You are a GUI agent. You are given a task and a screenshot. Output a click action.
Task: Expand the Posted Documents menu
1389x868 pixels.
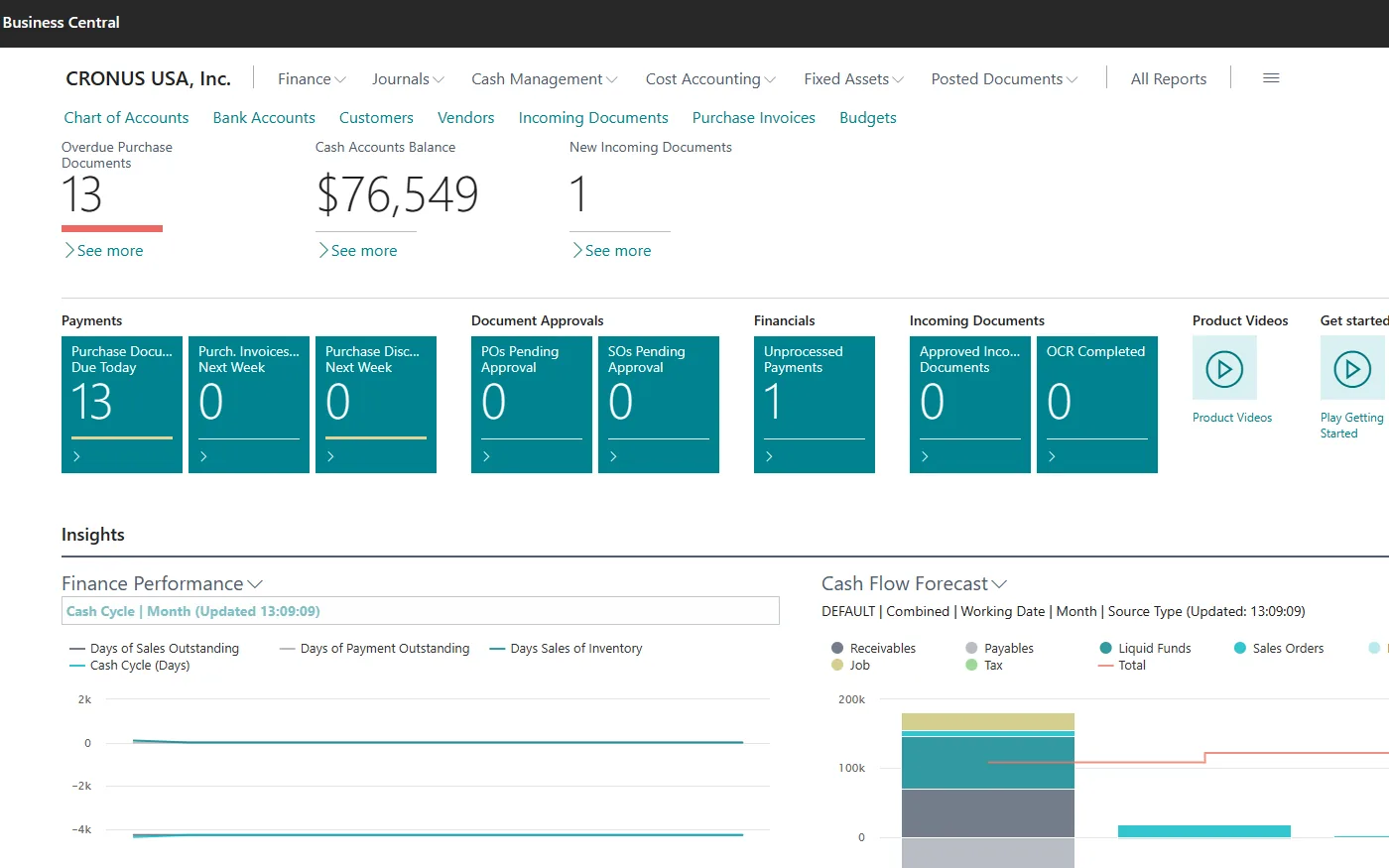click(x=1004, y=79)
